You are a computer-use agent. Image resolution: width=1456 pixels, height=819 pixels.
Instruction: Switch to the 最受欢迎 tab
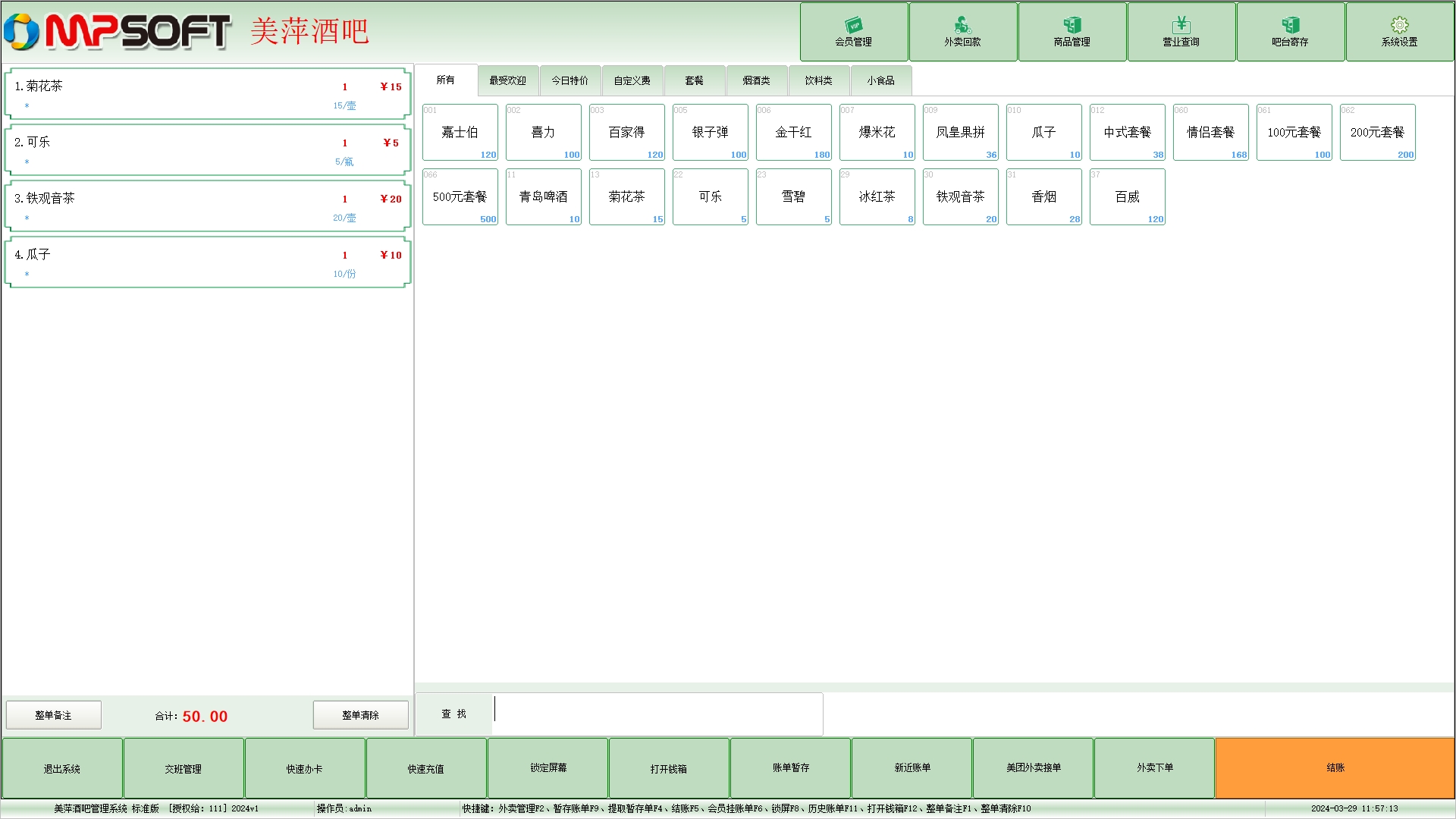tap(507, 80)
